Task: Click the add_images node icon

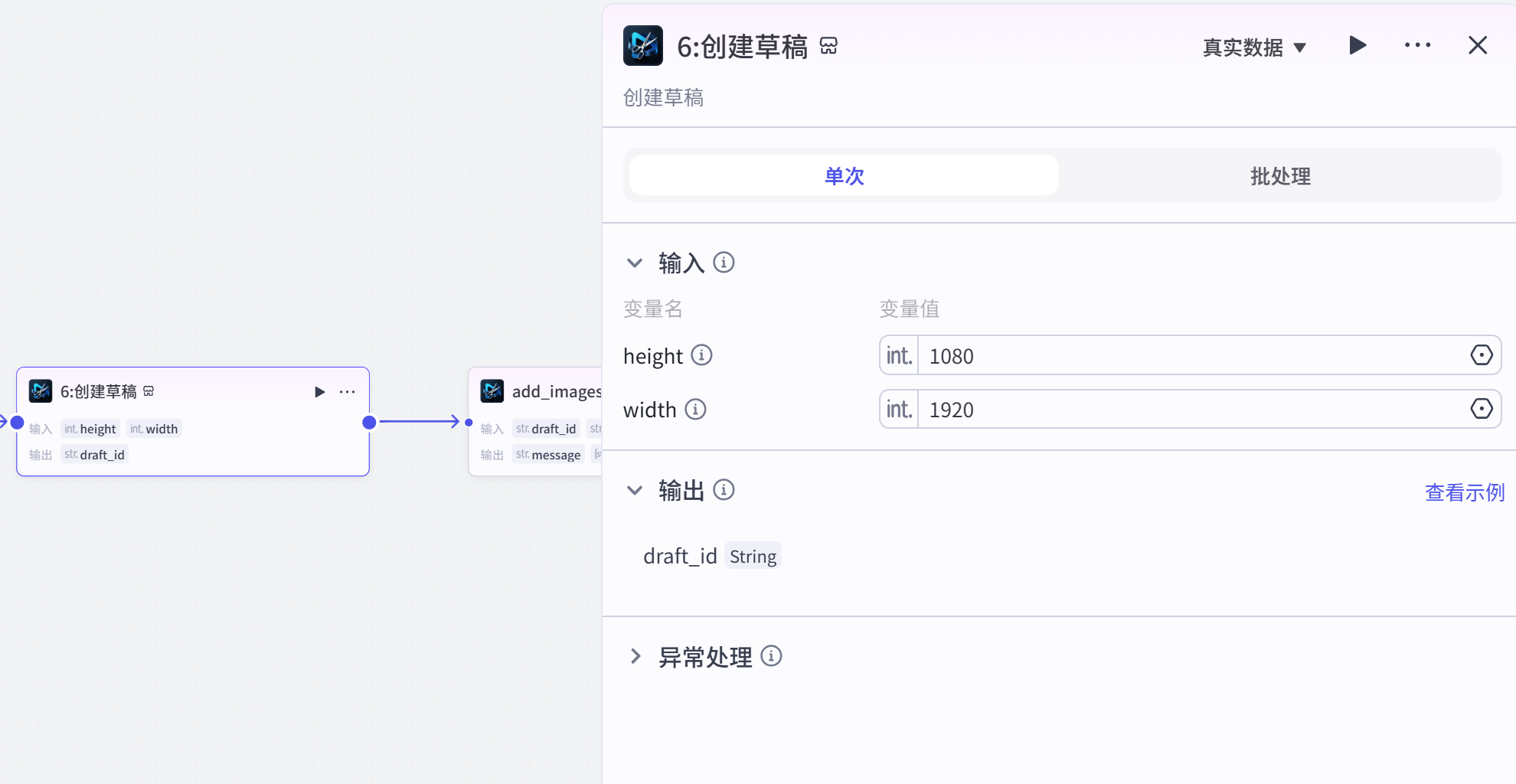Action: click(x=492, y=391)
